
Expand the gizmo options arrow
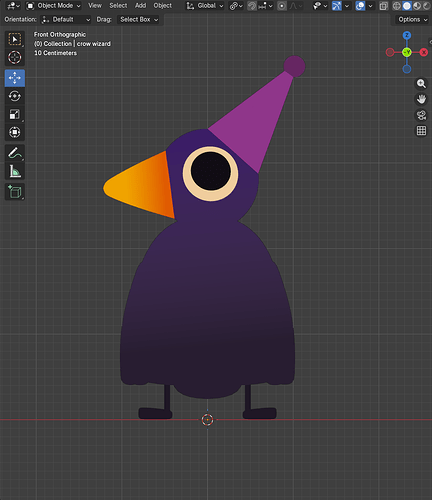[347, 6]
